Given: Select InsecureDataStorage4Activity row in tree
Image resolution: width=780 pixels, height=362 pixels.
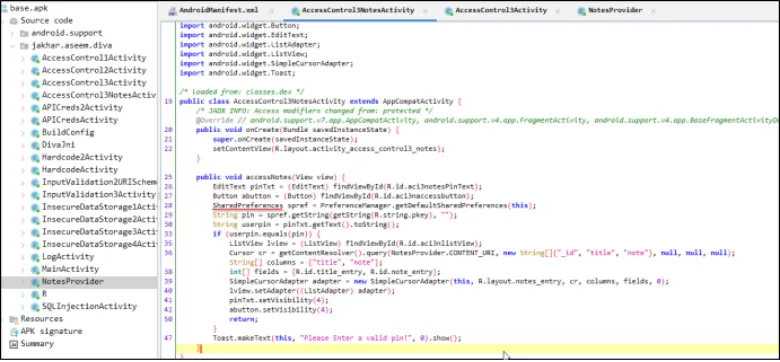Looking at the screenshot, I should 99,245.
